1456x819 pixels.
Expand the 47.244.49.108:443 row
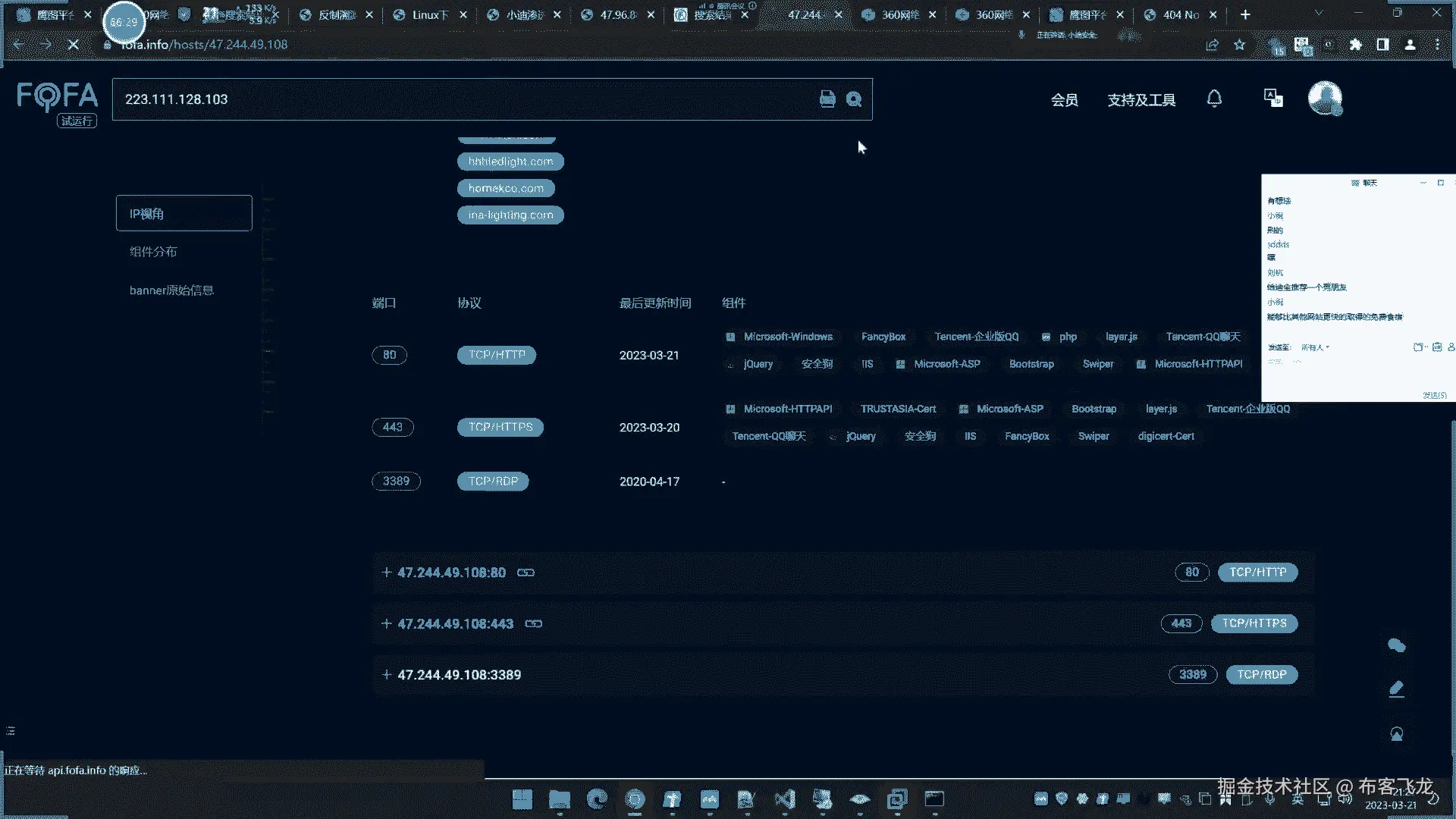[387, 624]
